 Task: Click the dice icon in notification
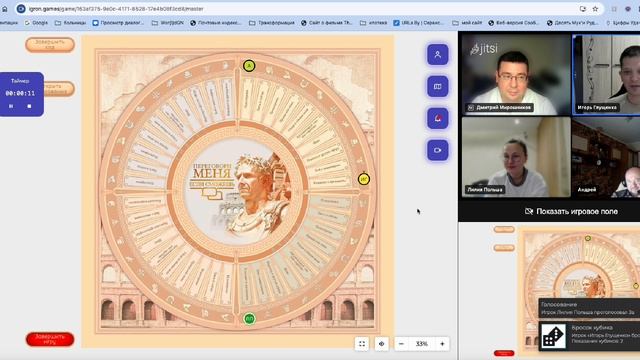(x=553, y=336)
